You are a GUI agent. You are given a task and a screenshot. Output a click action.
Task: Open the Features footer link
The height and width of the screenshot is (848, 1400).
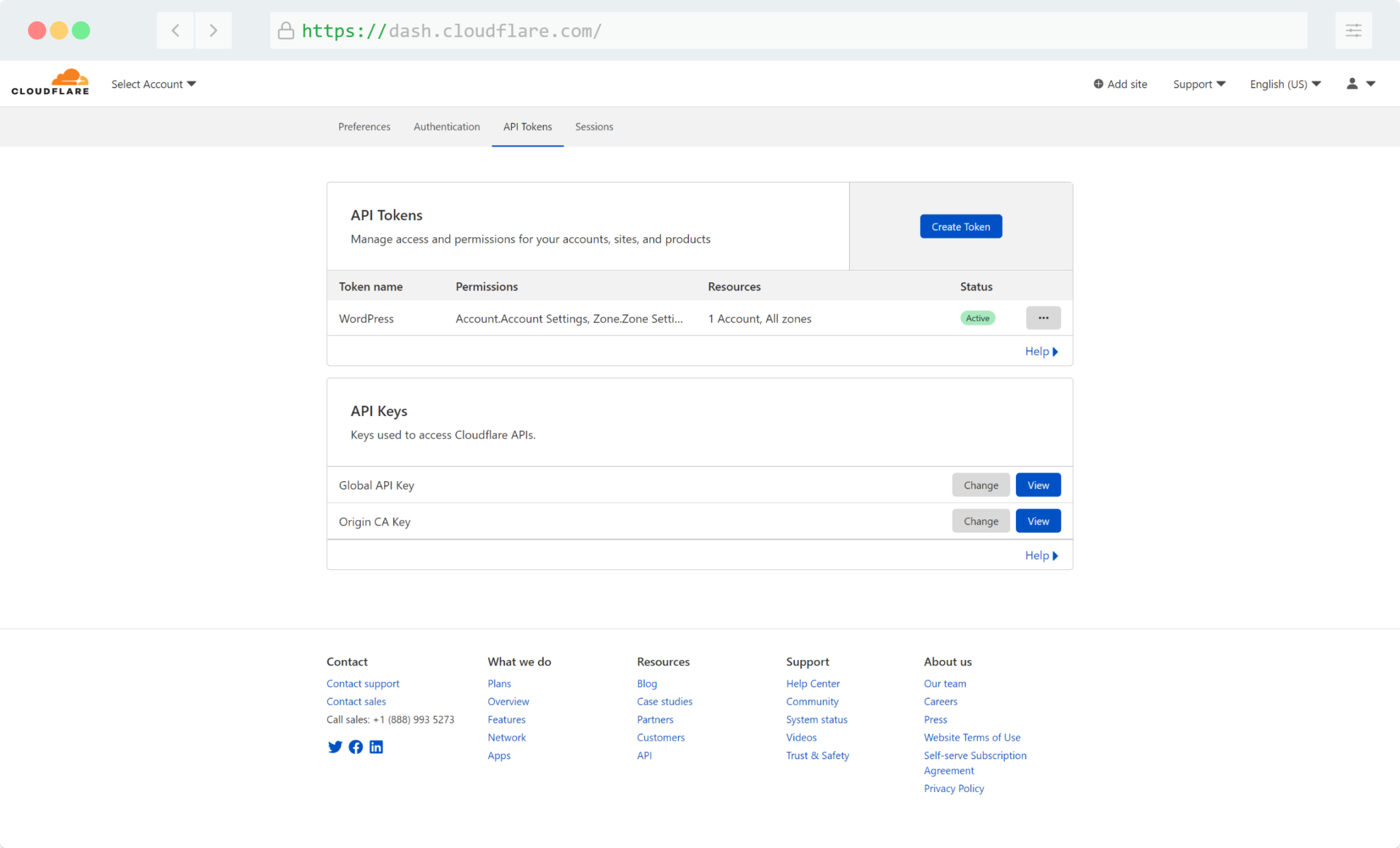tap(507, 720)
